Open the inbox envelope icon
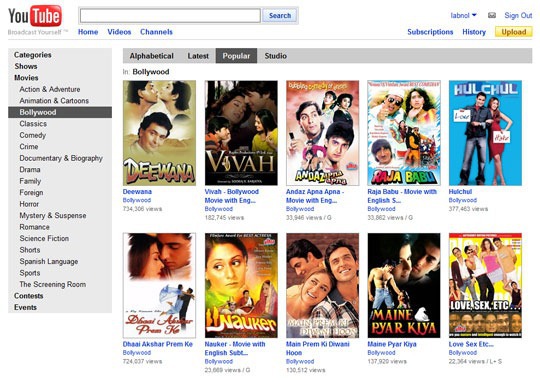 click(492, 15)
